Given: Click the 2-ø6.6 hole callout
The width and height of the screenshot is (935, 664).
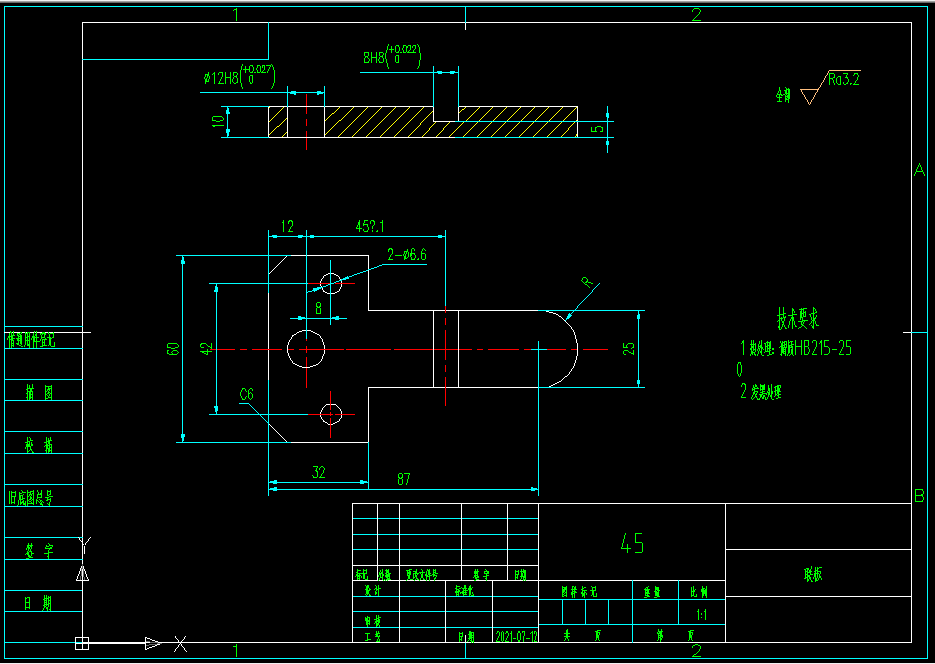Looking at the screenshot, I should click(407, 255).
